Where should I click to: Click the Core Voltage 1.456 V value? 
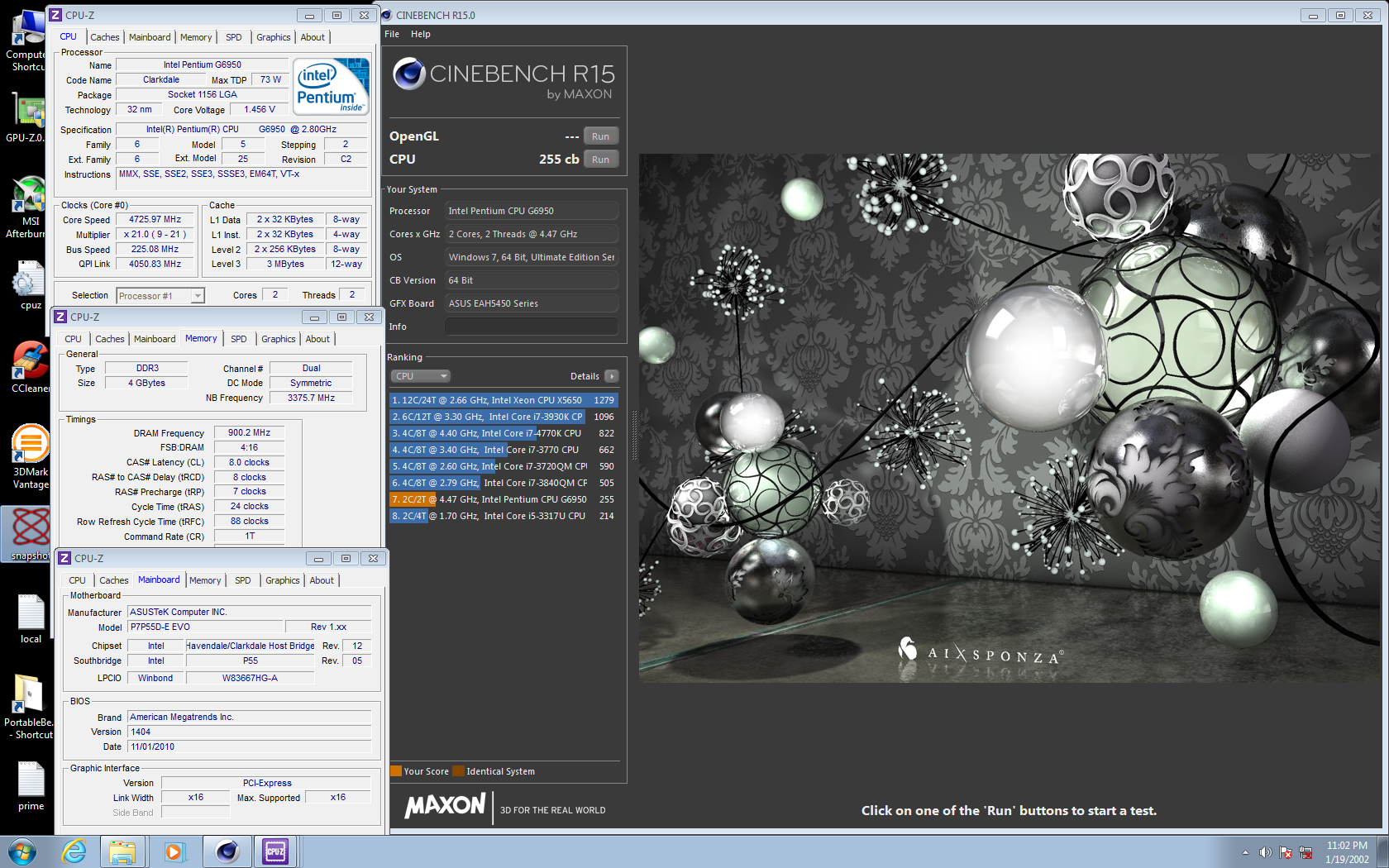click(x=260, y=110)
